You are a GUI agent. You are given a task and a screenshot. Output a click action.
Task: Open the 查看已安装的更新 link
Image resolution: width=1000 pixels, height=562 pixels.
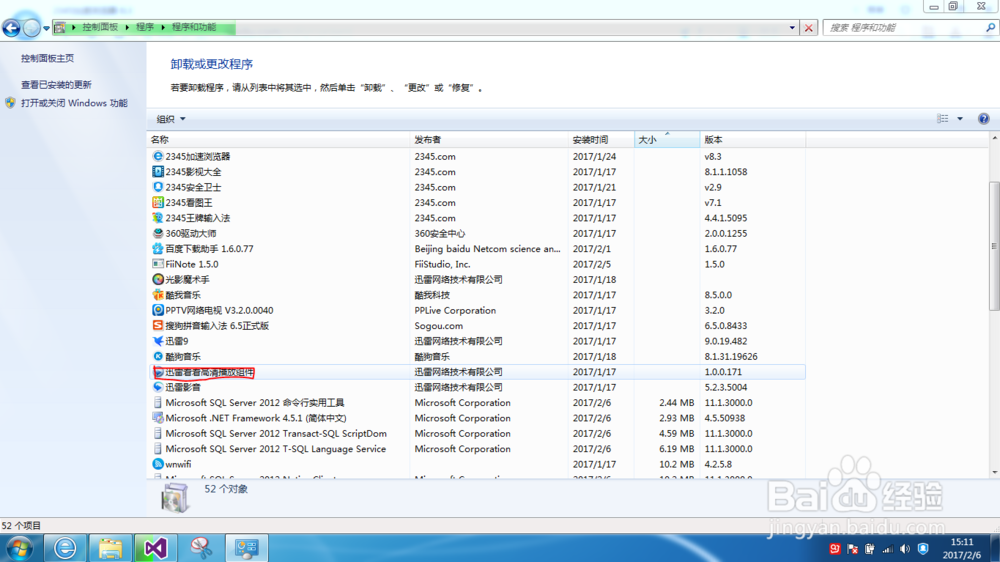56,84
